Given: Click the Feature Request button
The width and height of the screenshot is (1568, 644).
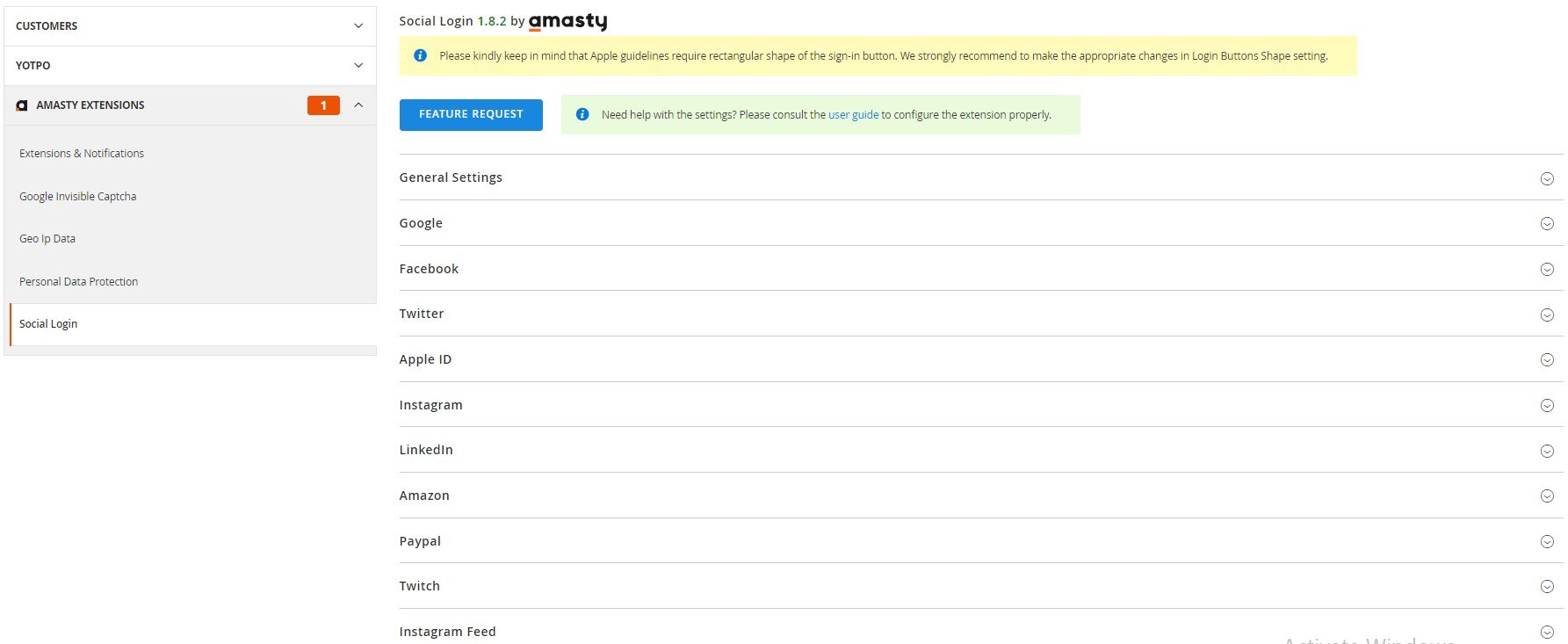Looking at the screenshot, I should 471,114.
